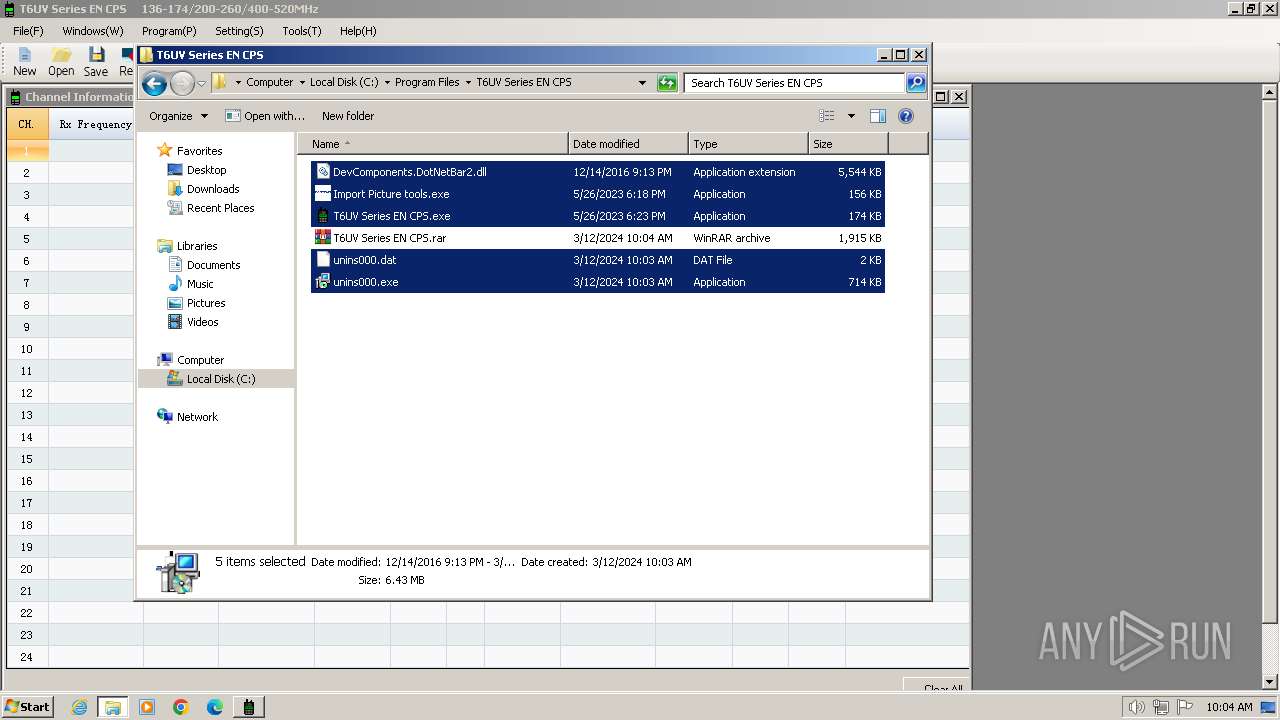1280x720 pixels.
Task: Click Program Files in address breadcrumb
Action: tap(427, 83)
